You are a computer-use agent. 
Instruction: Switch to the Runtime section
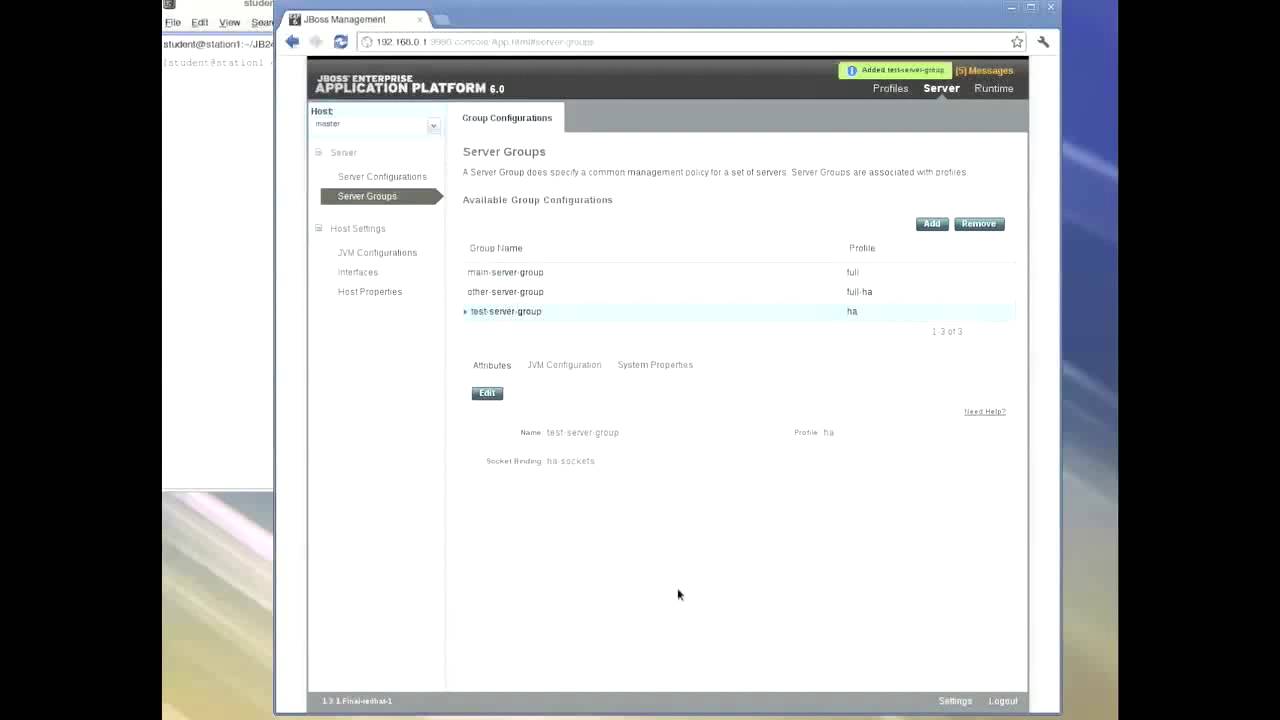coord(994,89)
